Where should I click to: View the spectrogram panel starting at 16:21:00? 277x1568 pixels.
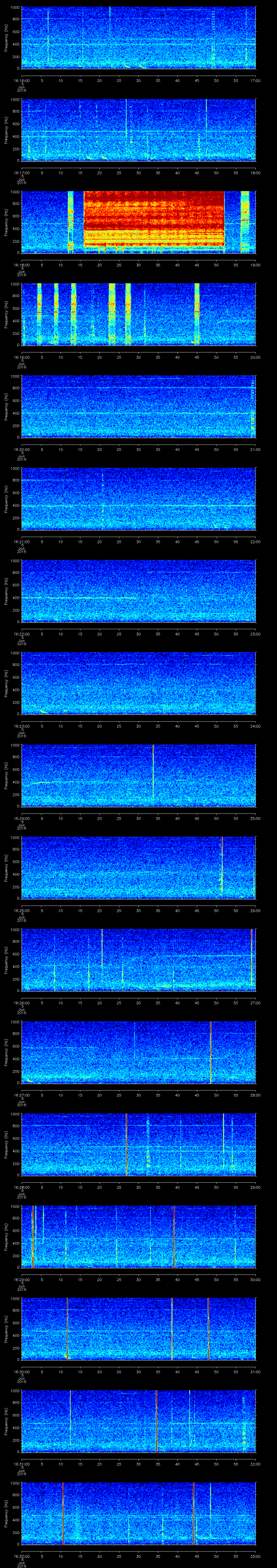[x=138, y=499]
